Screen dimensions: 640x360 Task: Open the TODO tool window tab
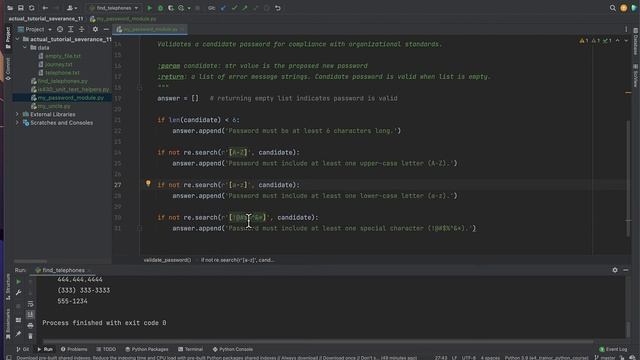[106, 349]
